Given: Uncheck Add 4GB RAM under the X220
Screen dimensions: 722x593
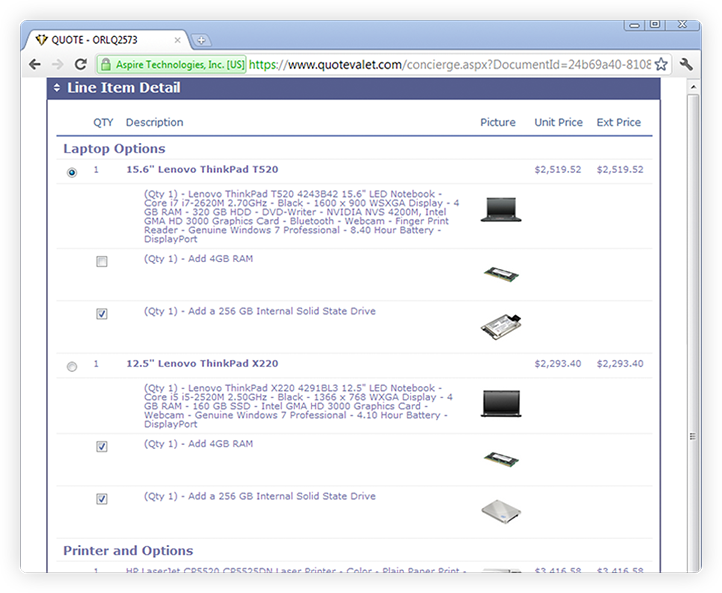Looking at the screenshot, I should pos(102,446).
